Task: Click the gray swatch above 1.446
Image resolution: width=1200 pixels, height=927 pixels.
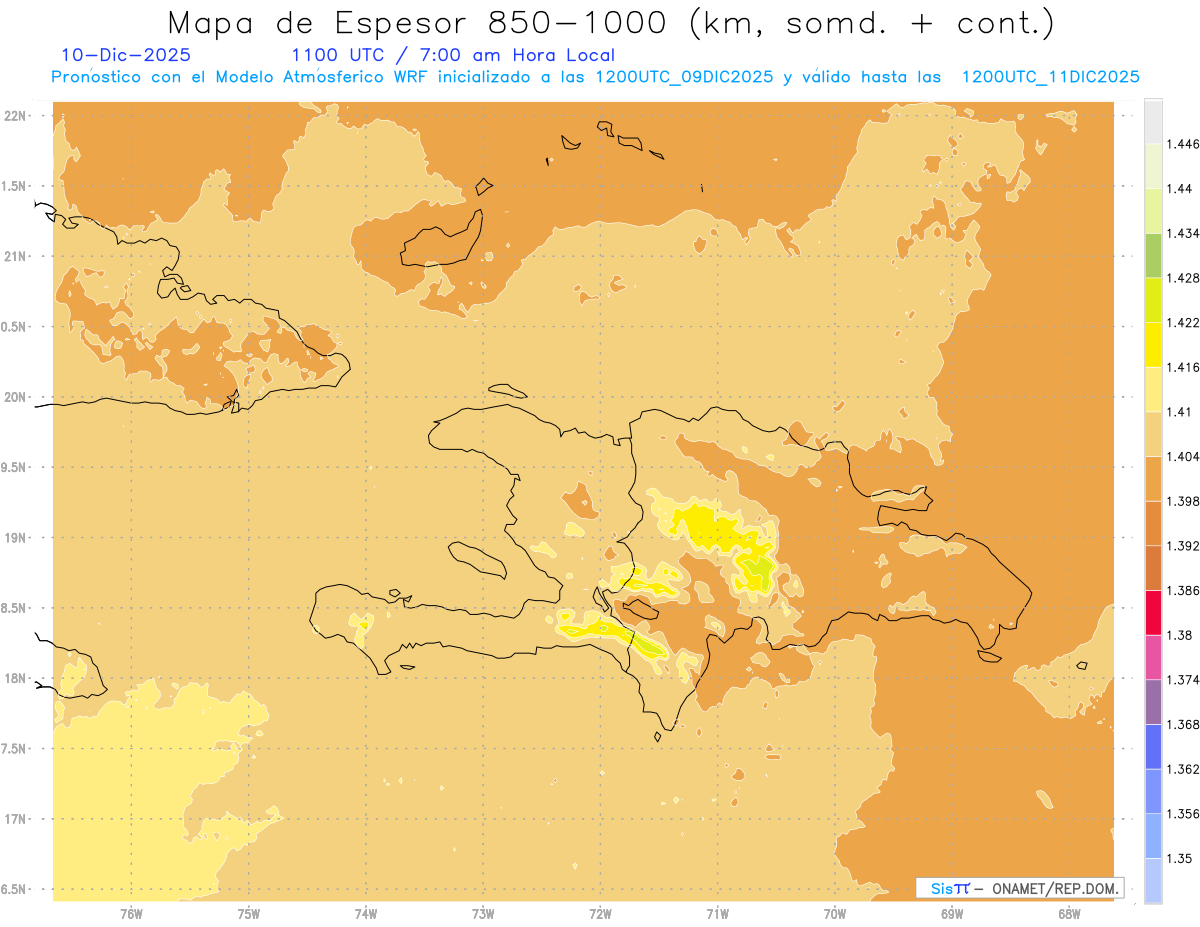Action: coord(1153,121)
